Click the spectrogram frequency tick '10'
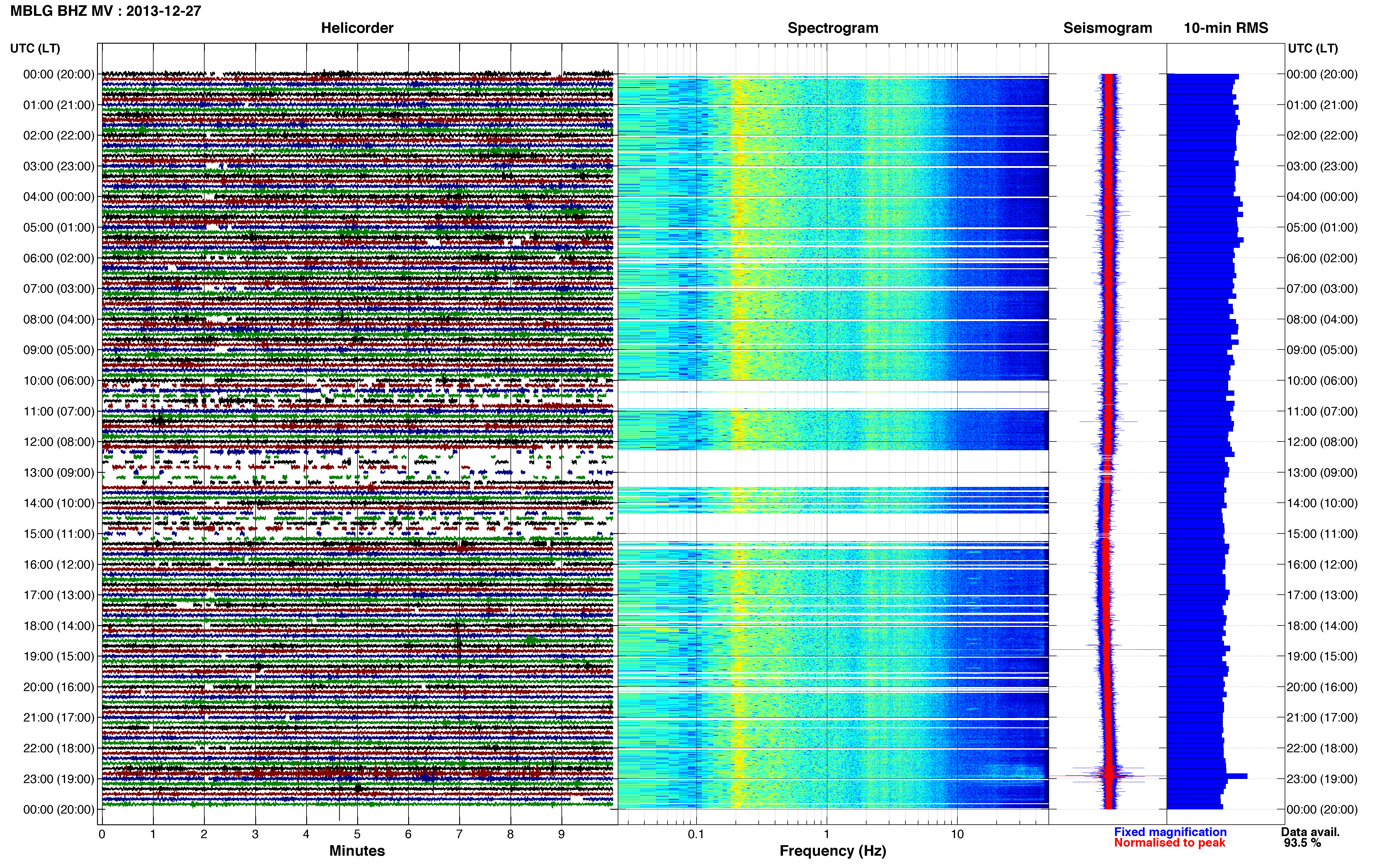The width and height of the screenshot is (1389, 868). [957, 834]
